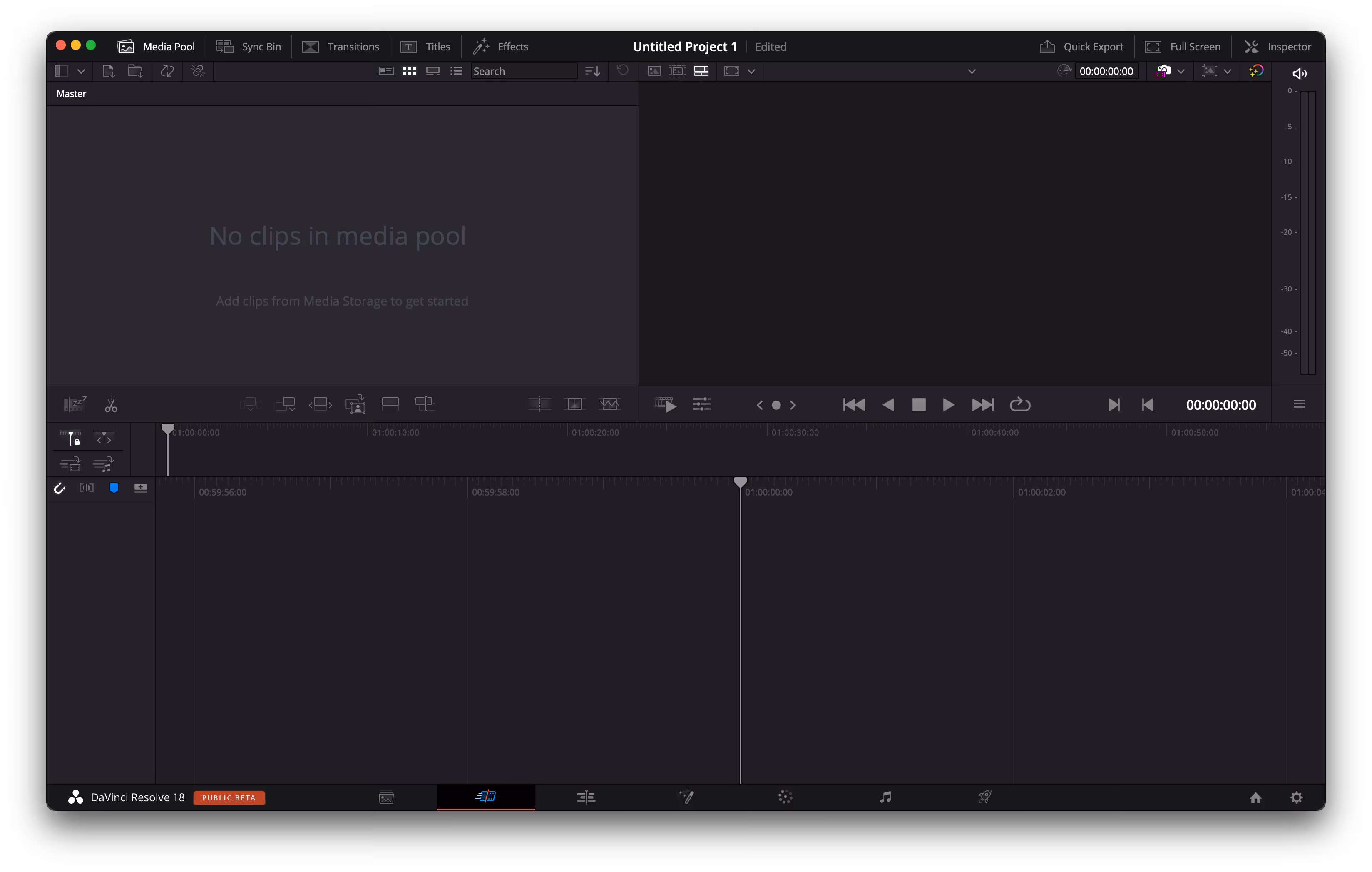Enable snapping with the magnet toggle
Screen dimensions: 1372x872
[60, 488]
